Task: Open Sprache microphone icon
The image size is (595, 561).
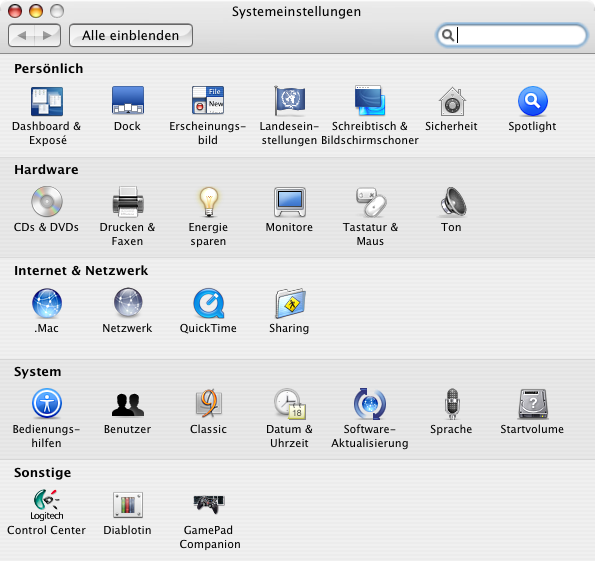Action: [452, 403]
